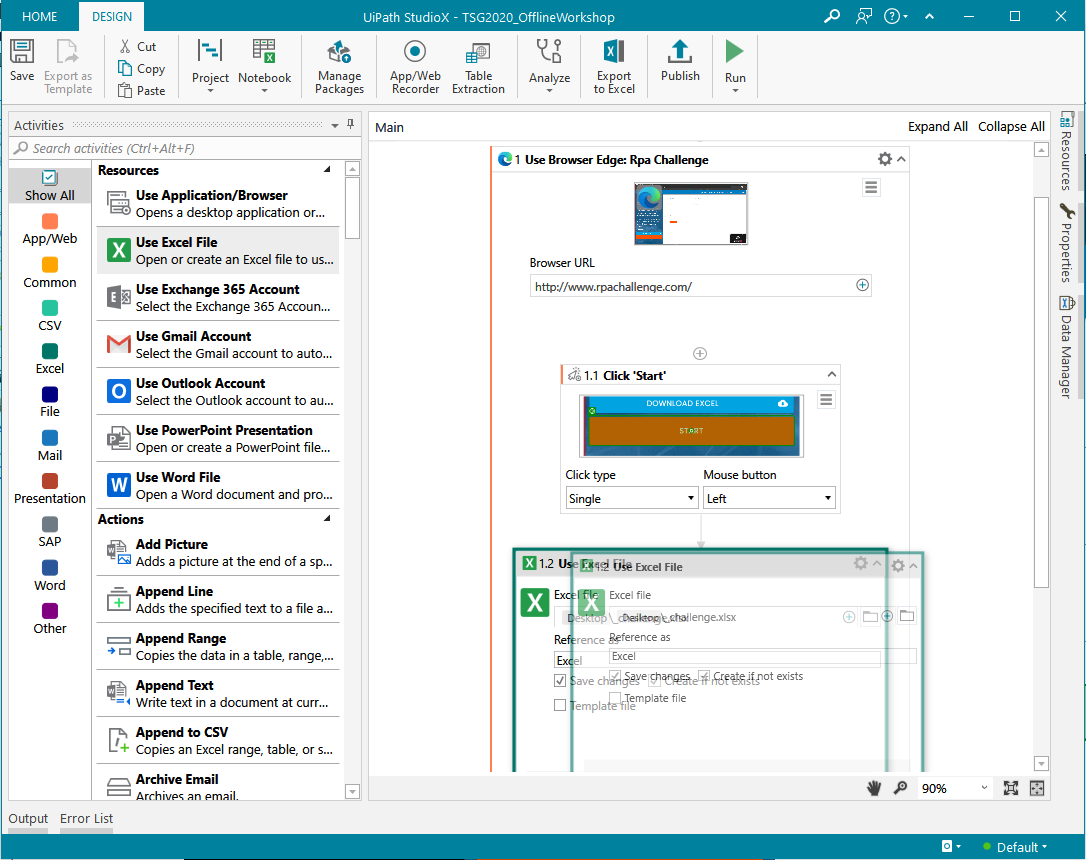Open Resources side panel
The height and width of the screenshot is (860, 1086).
tap(1067, 151)
